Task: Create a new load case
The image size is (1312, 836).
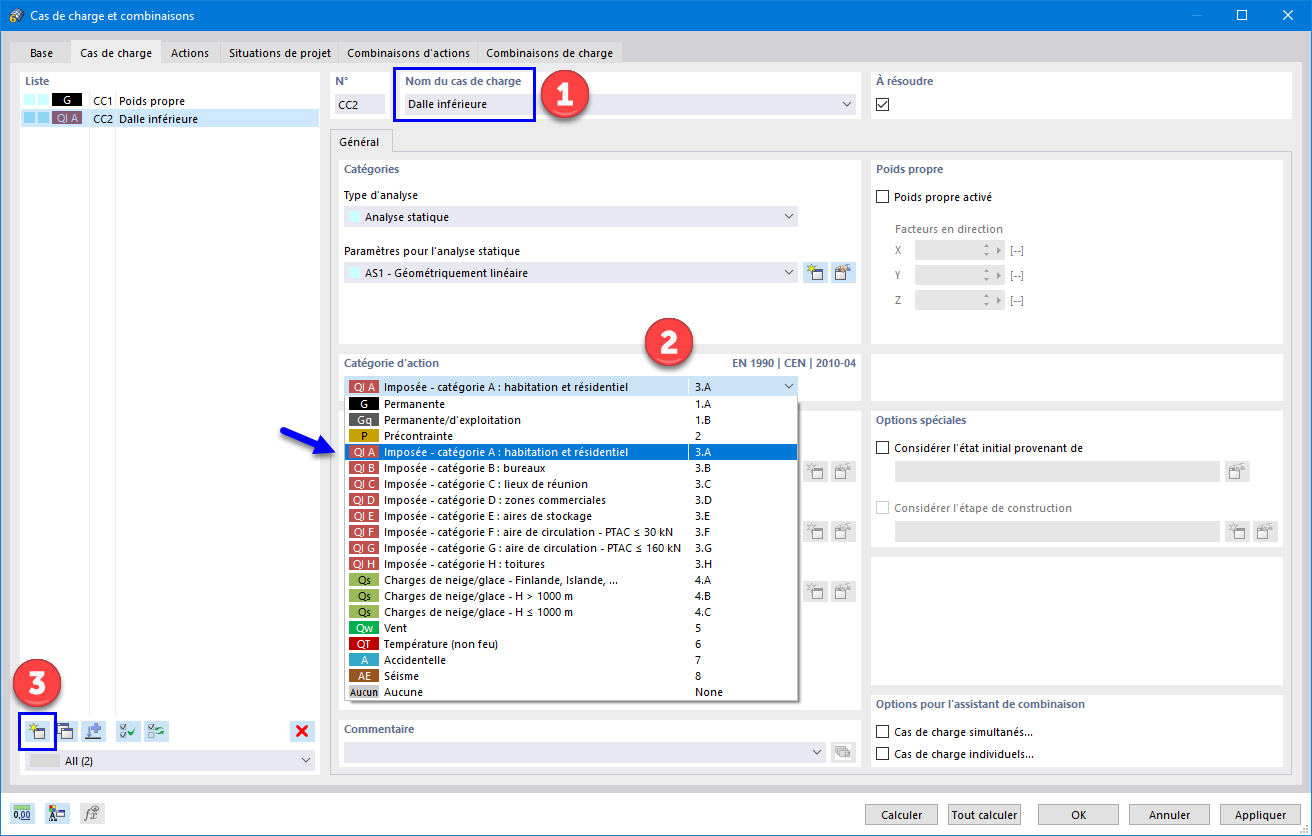Action: tap(37, 731)
